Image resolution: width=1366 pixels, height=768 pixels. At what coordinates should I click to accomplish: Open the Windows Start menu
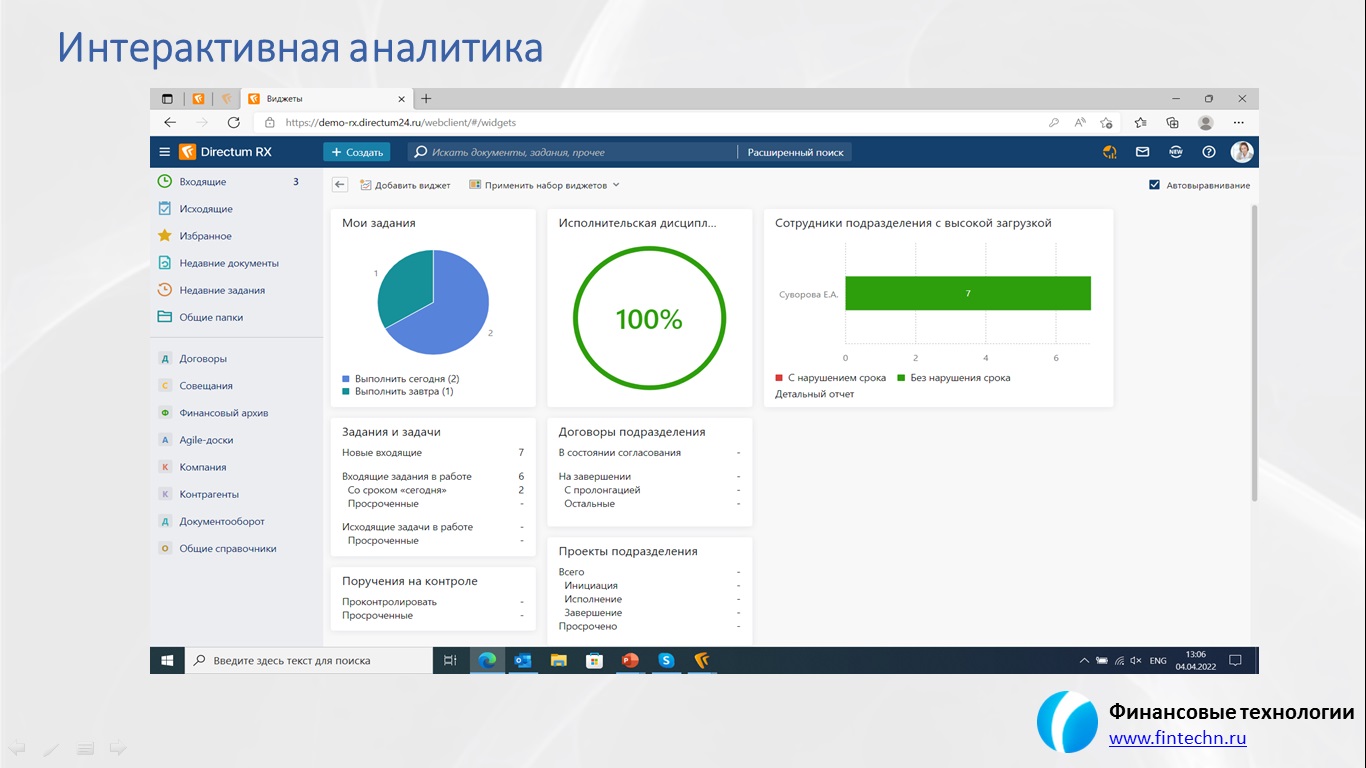point(167,660)
